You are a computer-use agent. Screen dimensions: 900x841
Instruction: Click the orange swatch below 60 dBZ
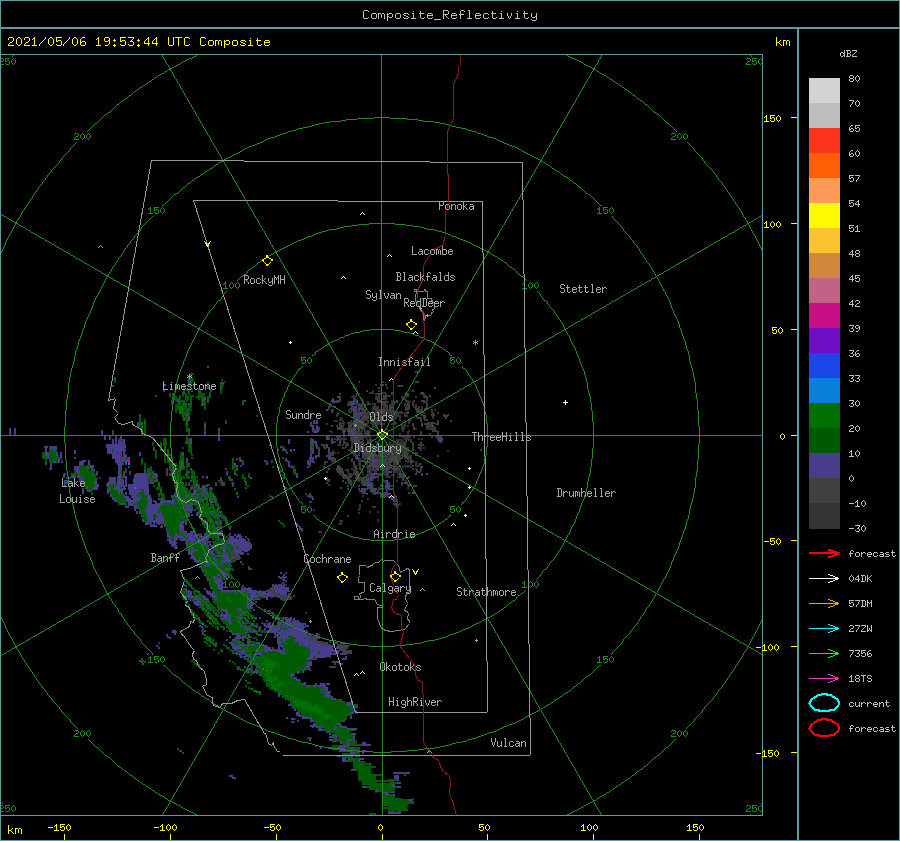coord(824,165)
